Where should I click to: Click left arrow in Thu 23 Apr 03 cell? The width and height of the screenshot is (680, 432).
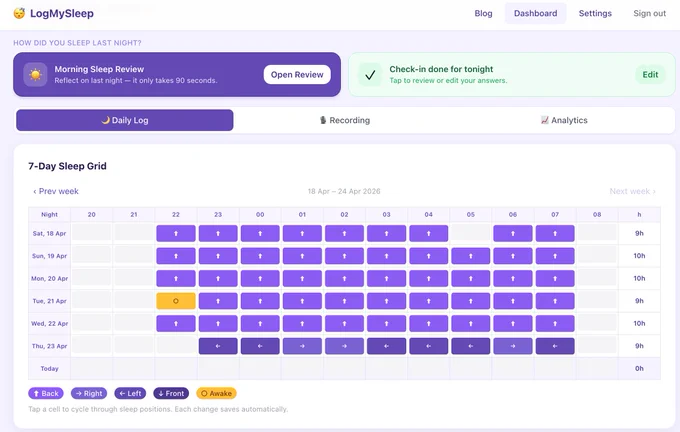coord(386,346)
